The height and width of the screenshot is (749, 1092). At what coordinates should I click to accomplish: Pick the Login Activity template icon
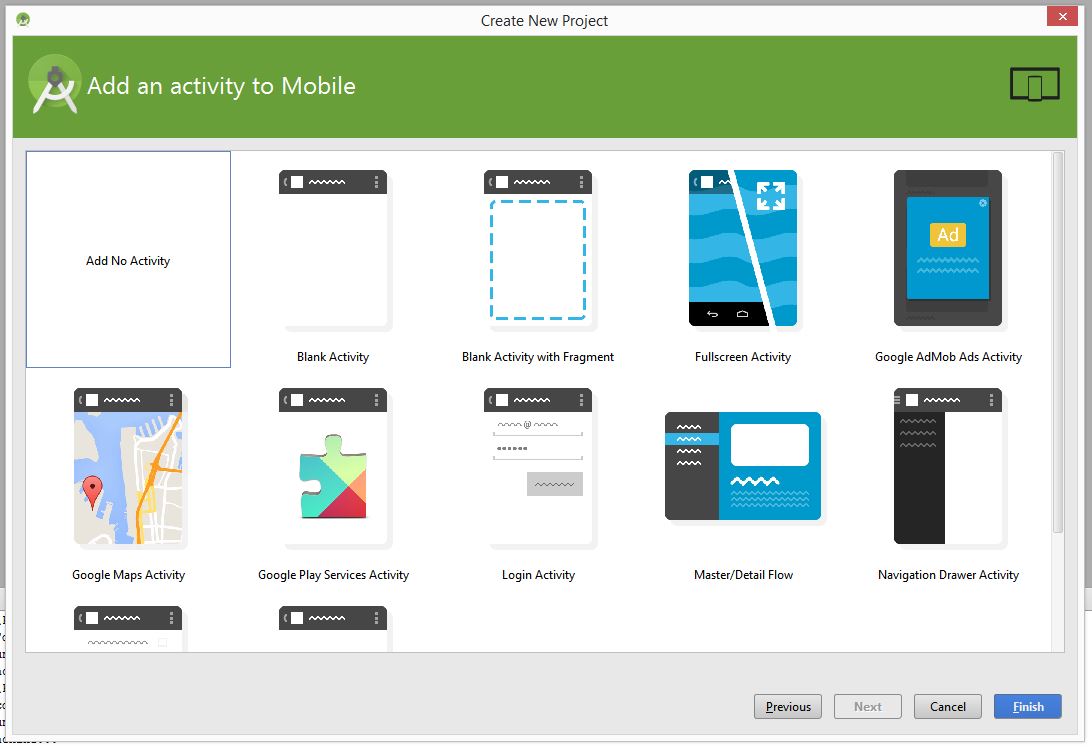(x=538, y=467)
